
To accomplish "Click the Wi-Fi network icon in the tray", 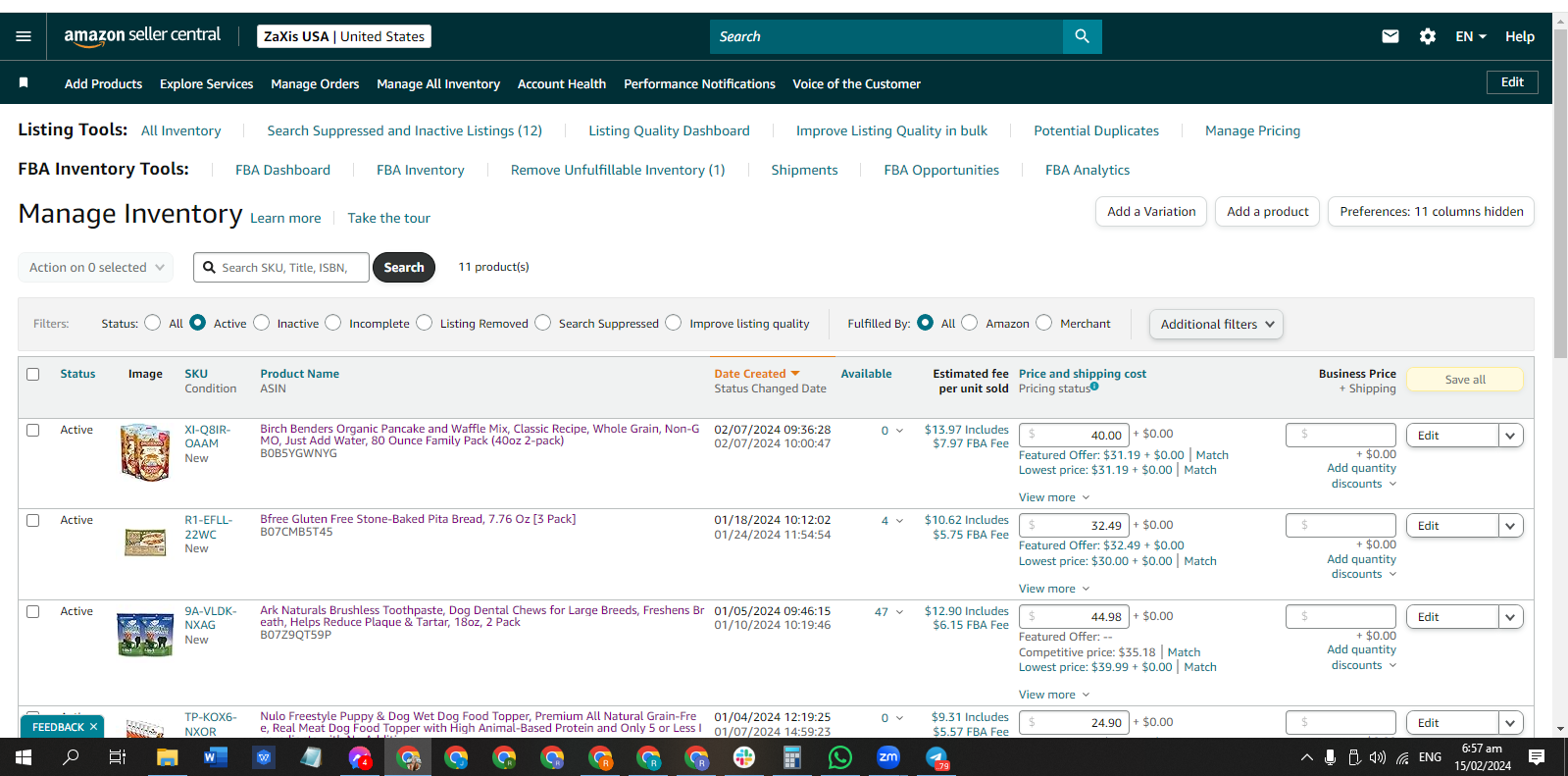I will [1402, 757].
